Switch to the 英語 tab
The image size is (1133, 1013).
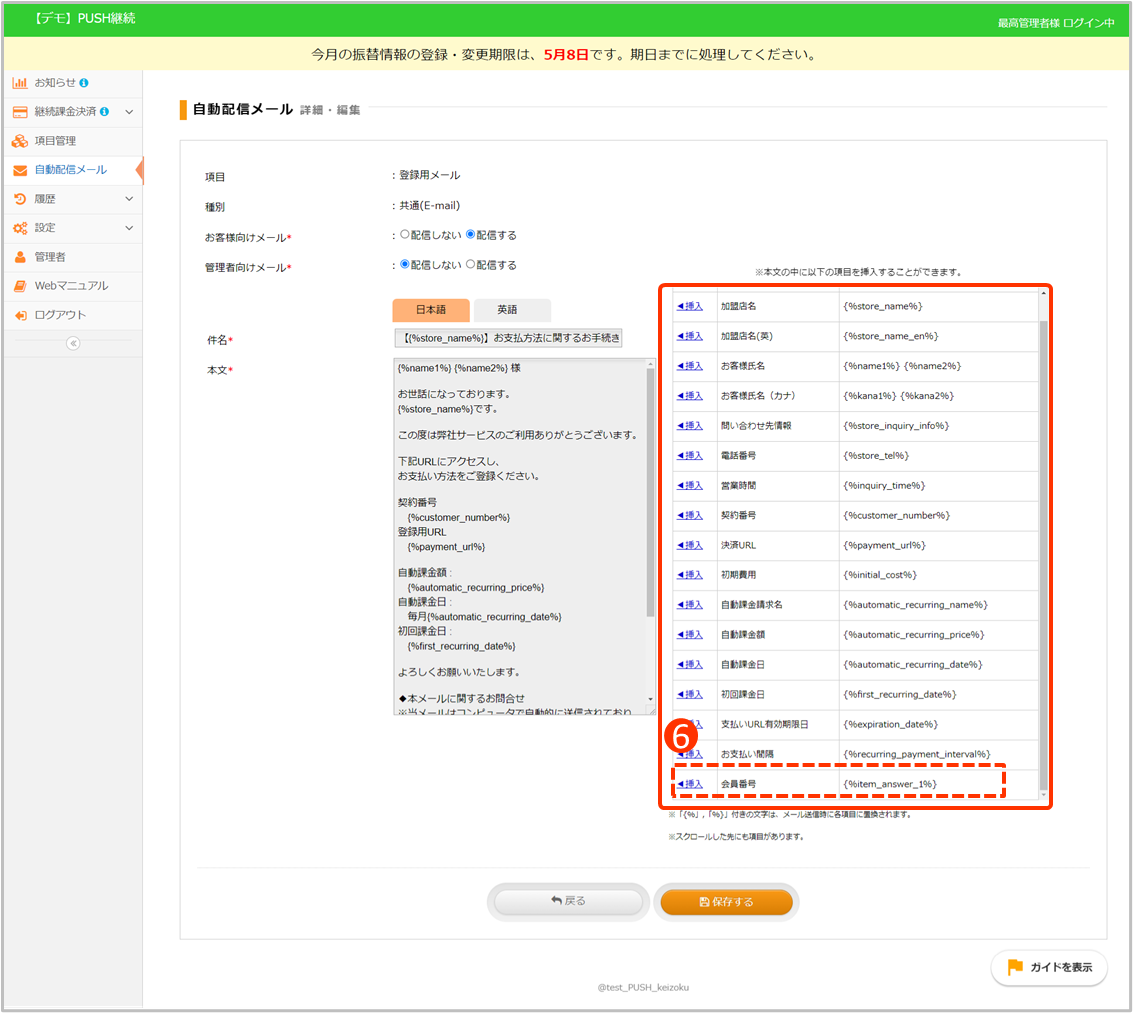[512, 310]
